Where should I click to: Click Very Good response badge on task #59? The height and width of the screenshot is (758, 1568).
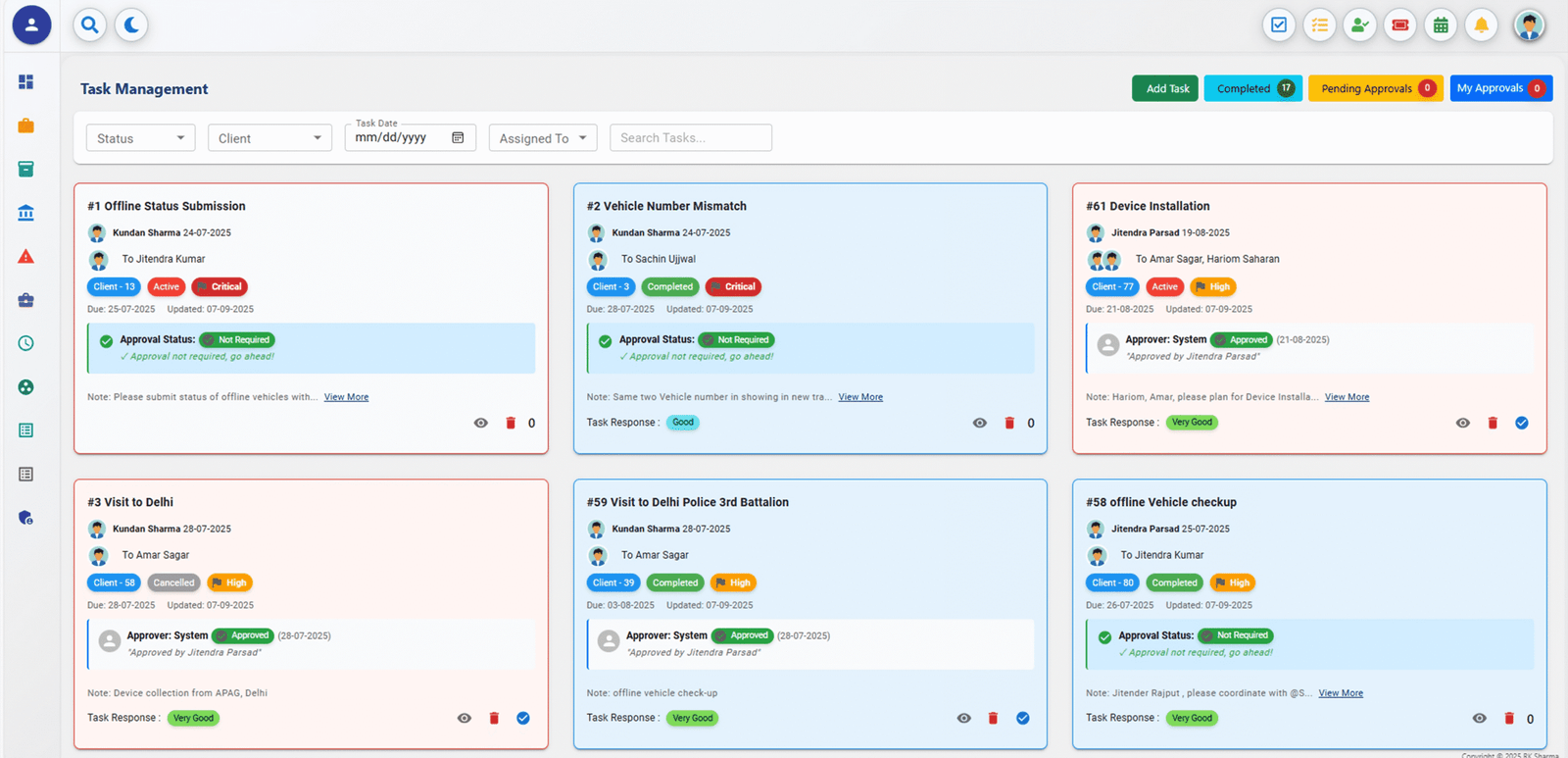pos(692,718)
